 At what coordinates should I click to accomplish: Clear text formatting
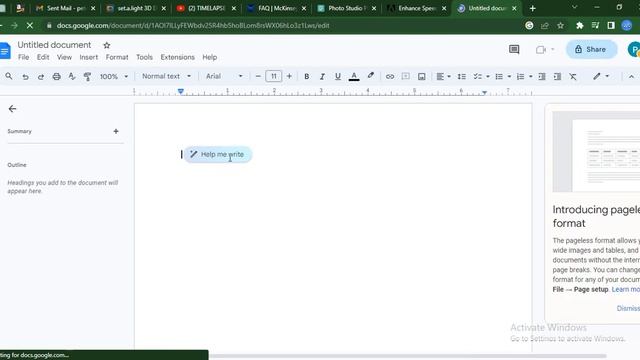(x=573, y=76)
